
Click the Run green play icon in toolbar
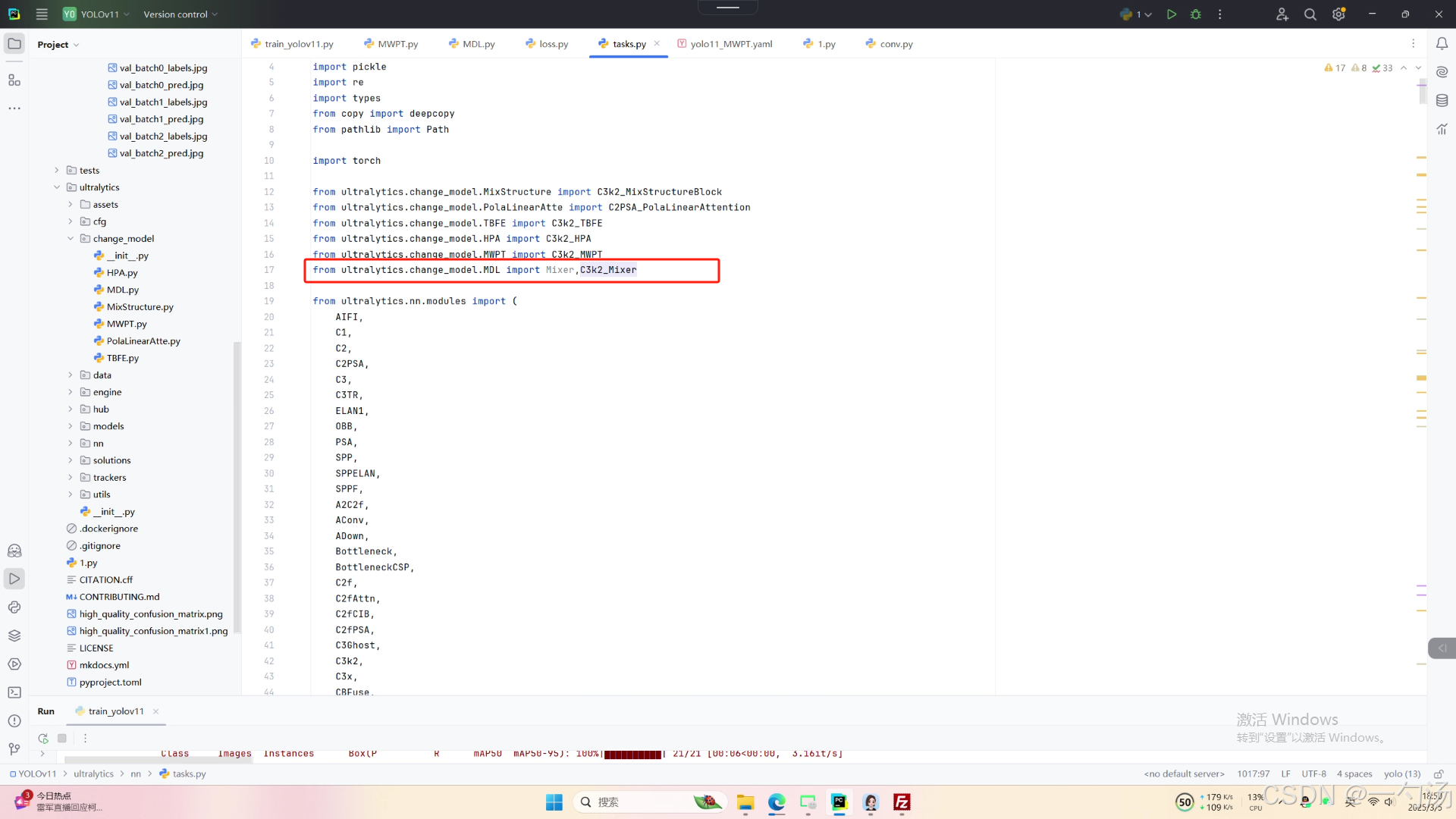point(1172,14)
